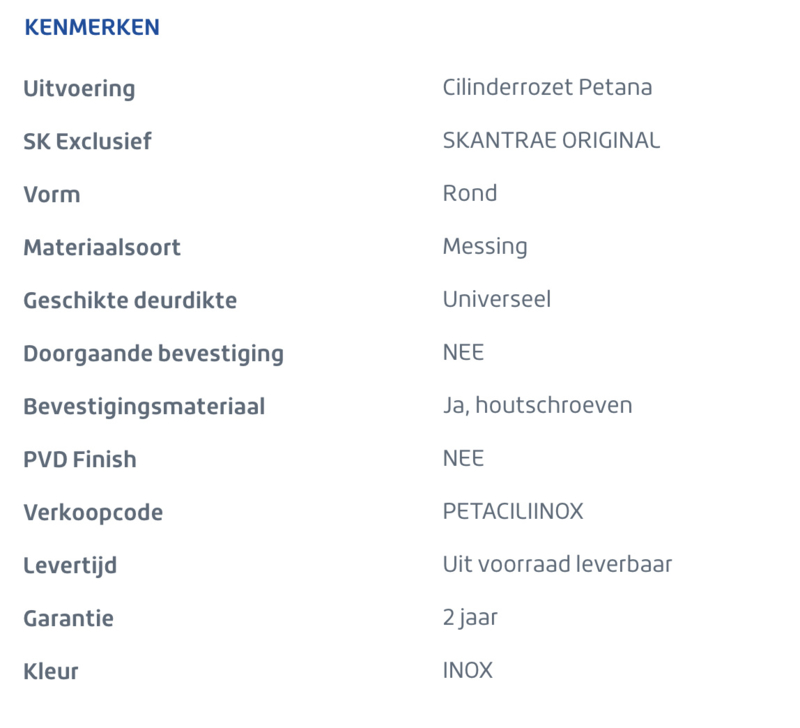
Task: Click Uit voorraad leverbaar text
Action: tap(557, 565)
